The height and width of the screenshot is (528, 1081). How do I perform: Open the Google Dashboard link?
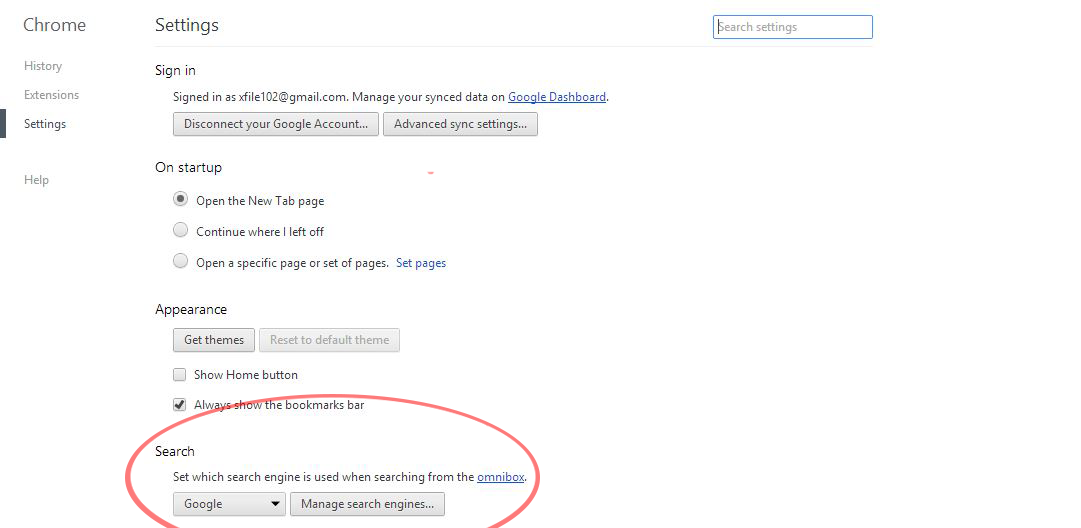pos(557,97)
